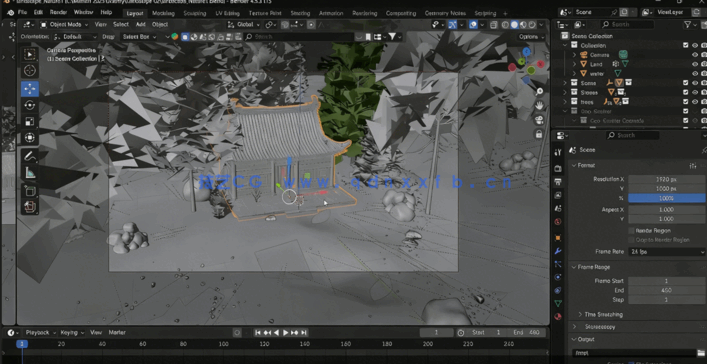Click the Resolution percentage 100% slider

pyautogui.click(x=666, y=198)
